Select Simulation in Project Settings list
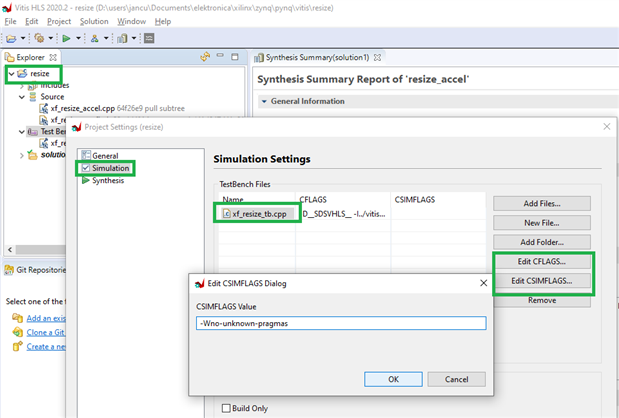The image size is (619, 418). click(112, 168)
